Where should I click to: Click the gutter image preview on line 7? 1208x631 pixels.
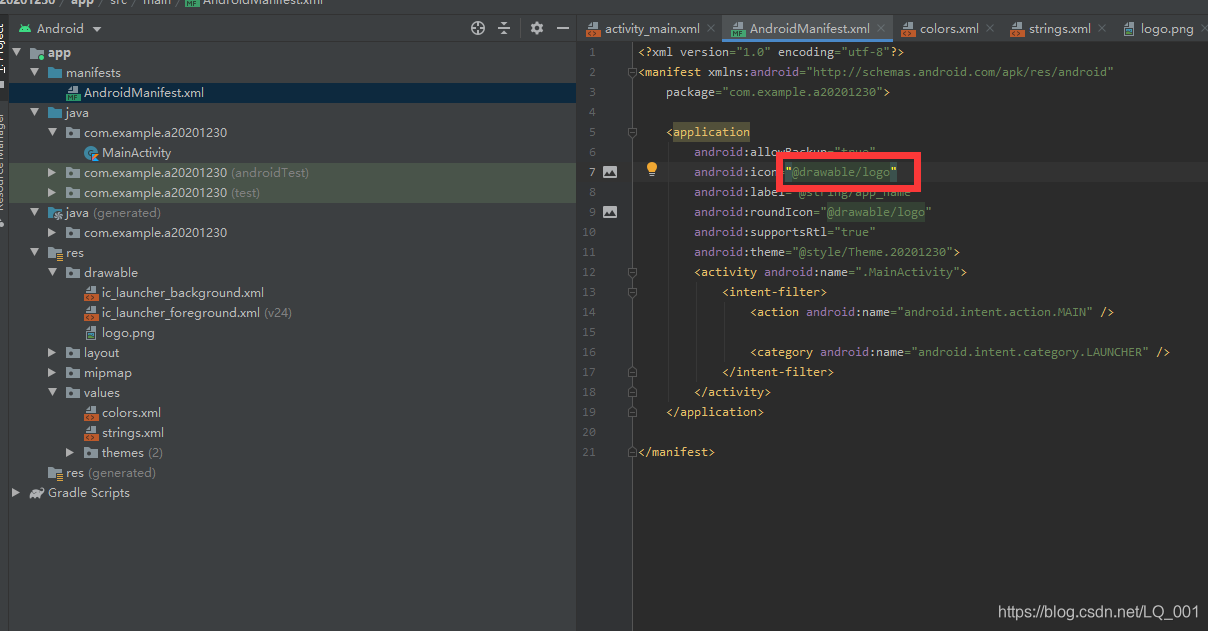(x=610, y=172)
